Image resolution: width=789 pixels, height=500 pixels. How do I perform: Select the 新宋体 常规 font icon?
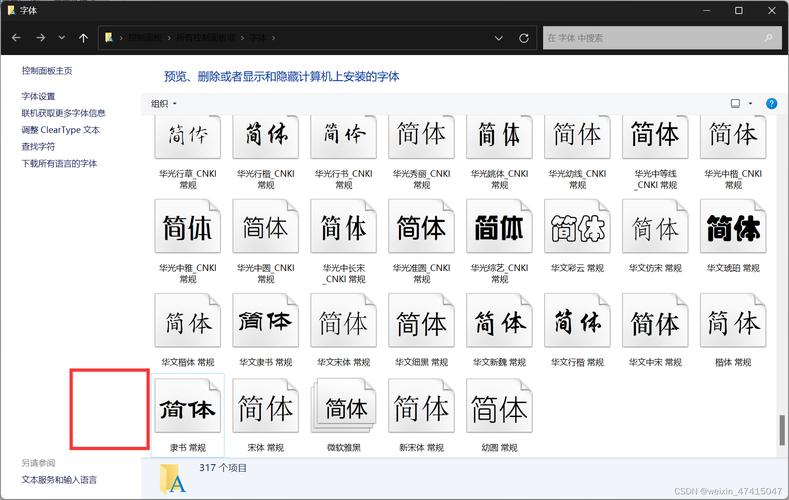pos(422,406)
